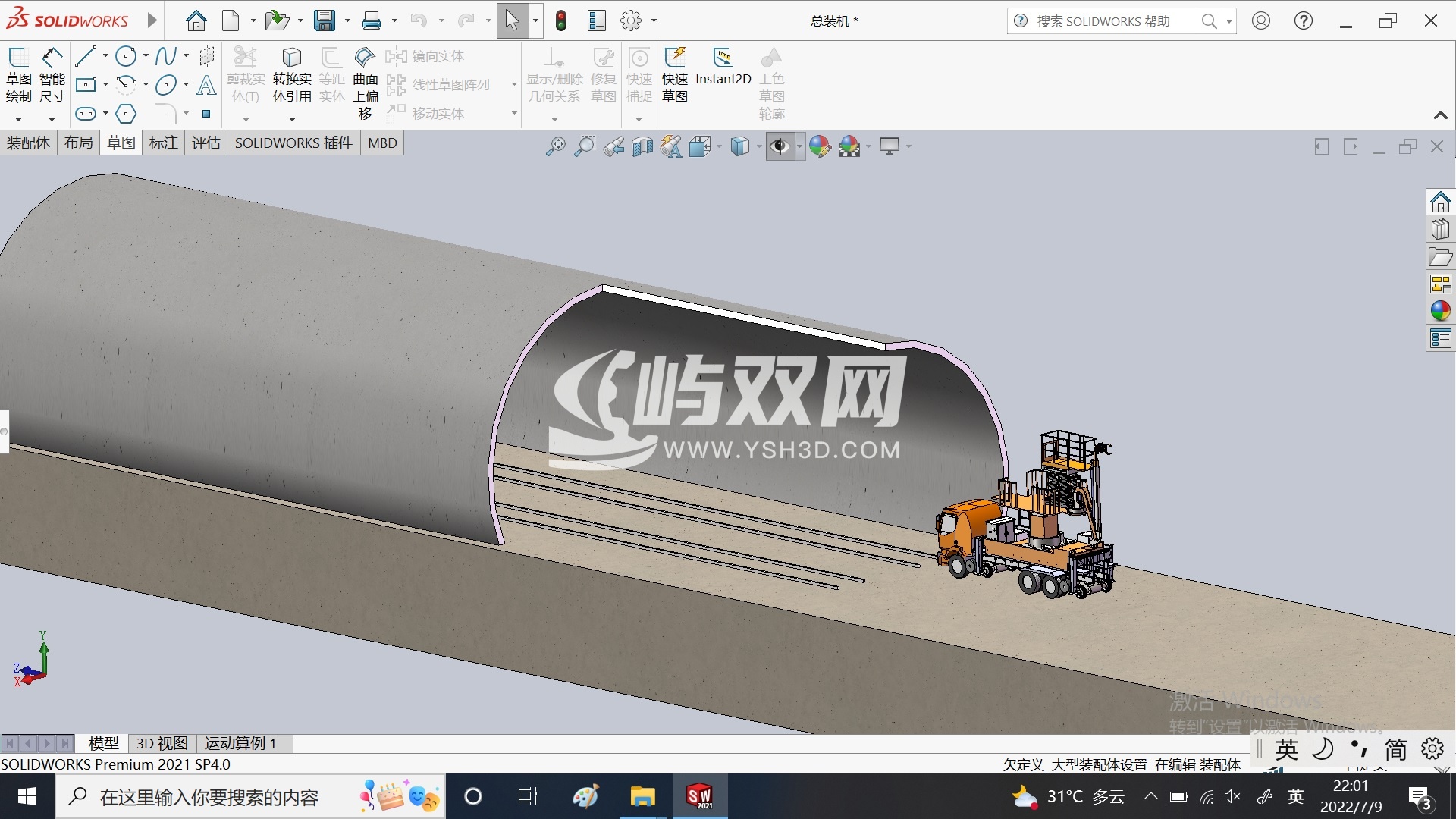Click the Print icon
Viewport: 1456px width, 819px height.
pyautogui.click(x=372, y=20)
